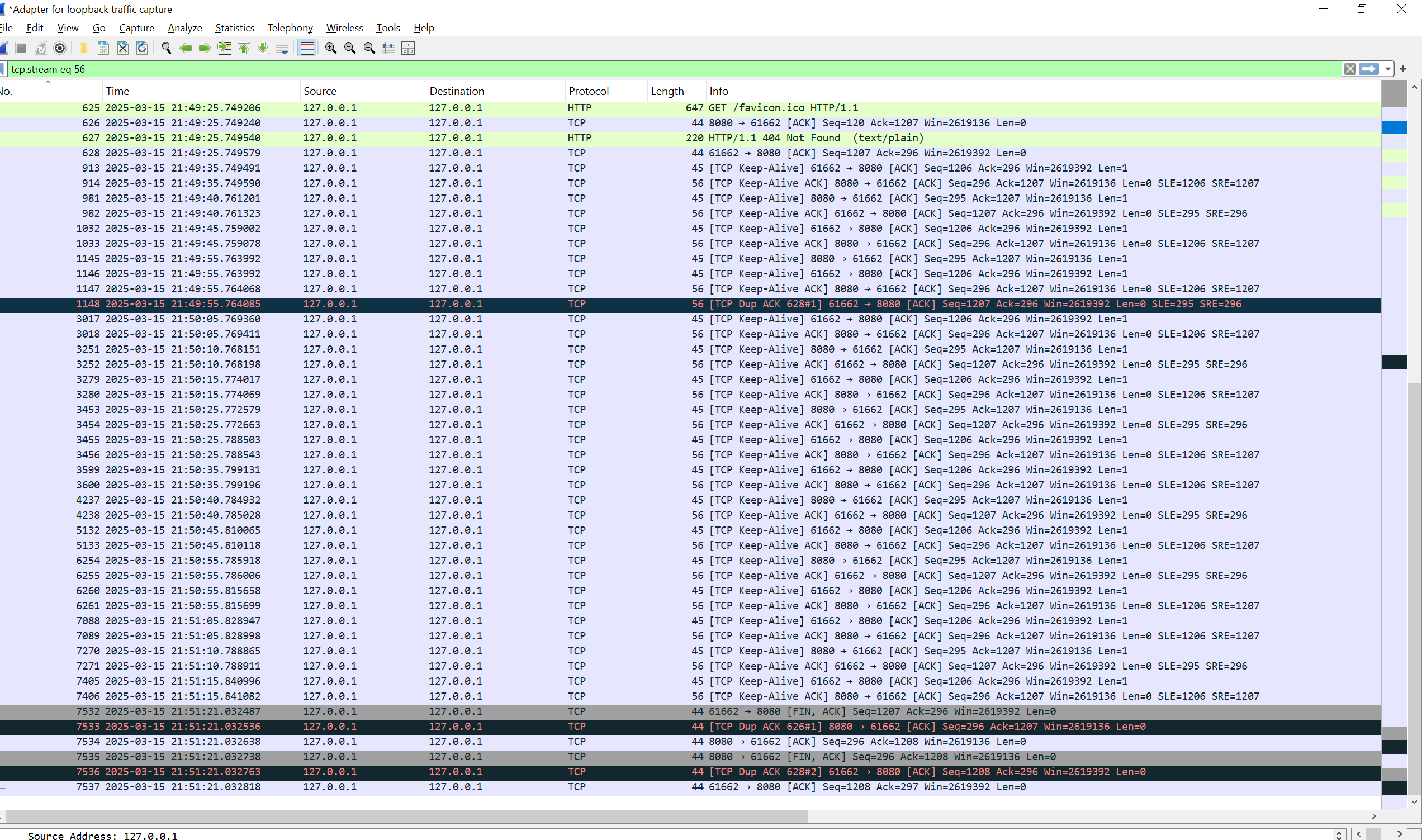Reload the current capture file
Image resolution: width=1422 pixels, height=840 pixels.
[142, 48]
